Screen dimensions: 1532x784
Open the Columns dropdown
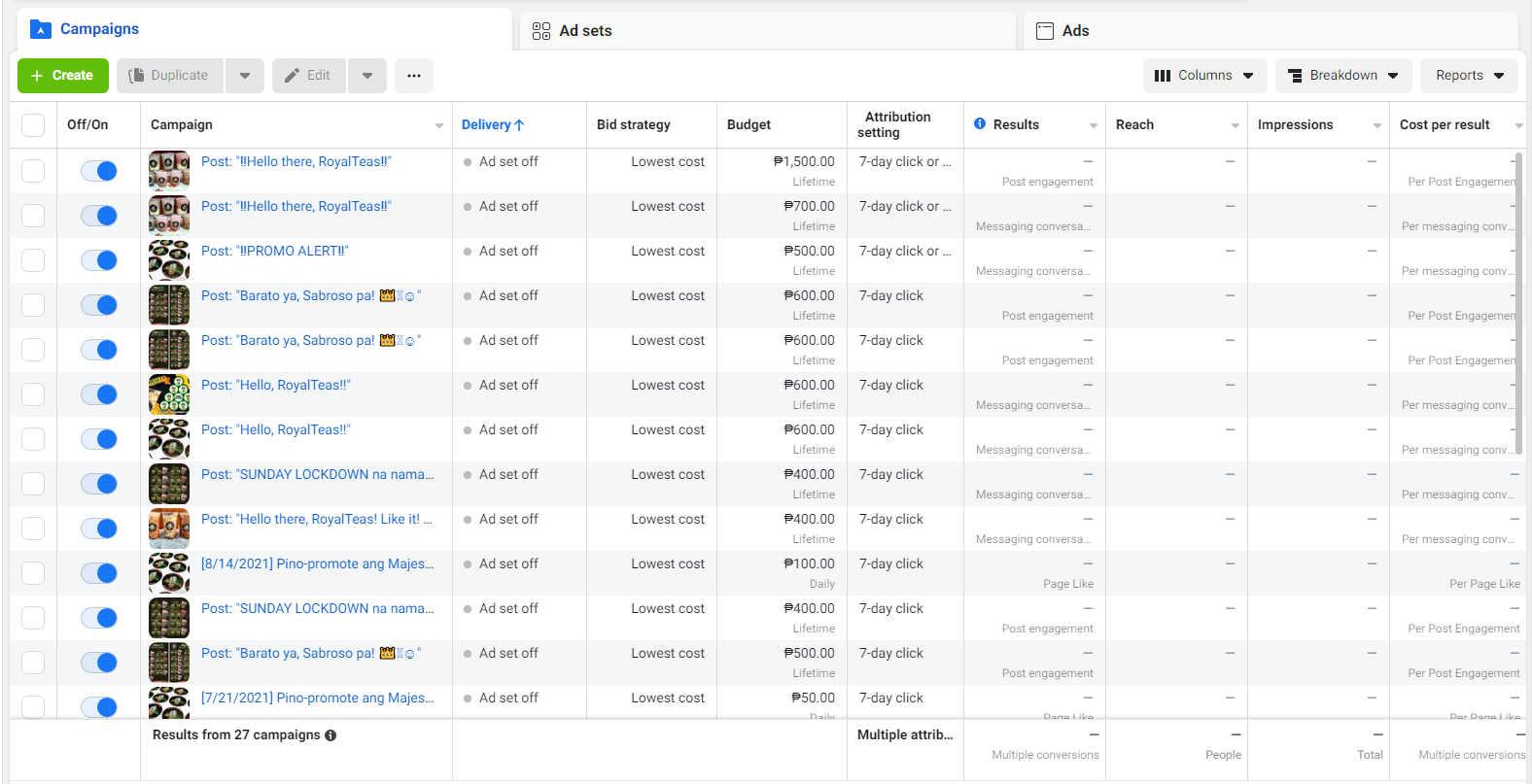pos(1203,76)
